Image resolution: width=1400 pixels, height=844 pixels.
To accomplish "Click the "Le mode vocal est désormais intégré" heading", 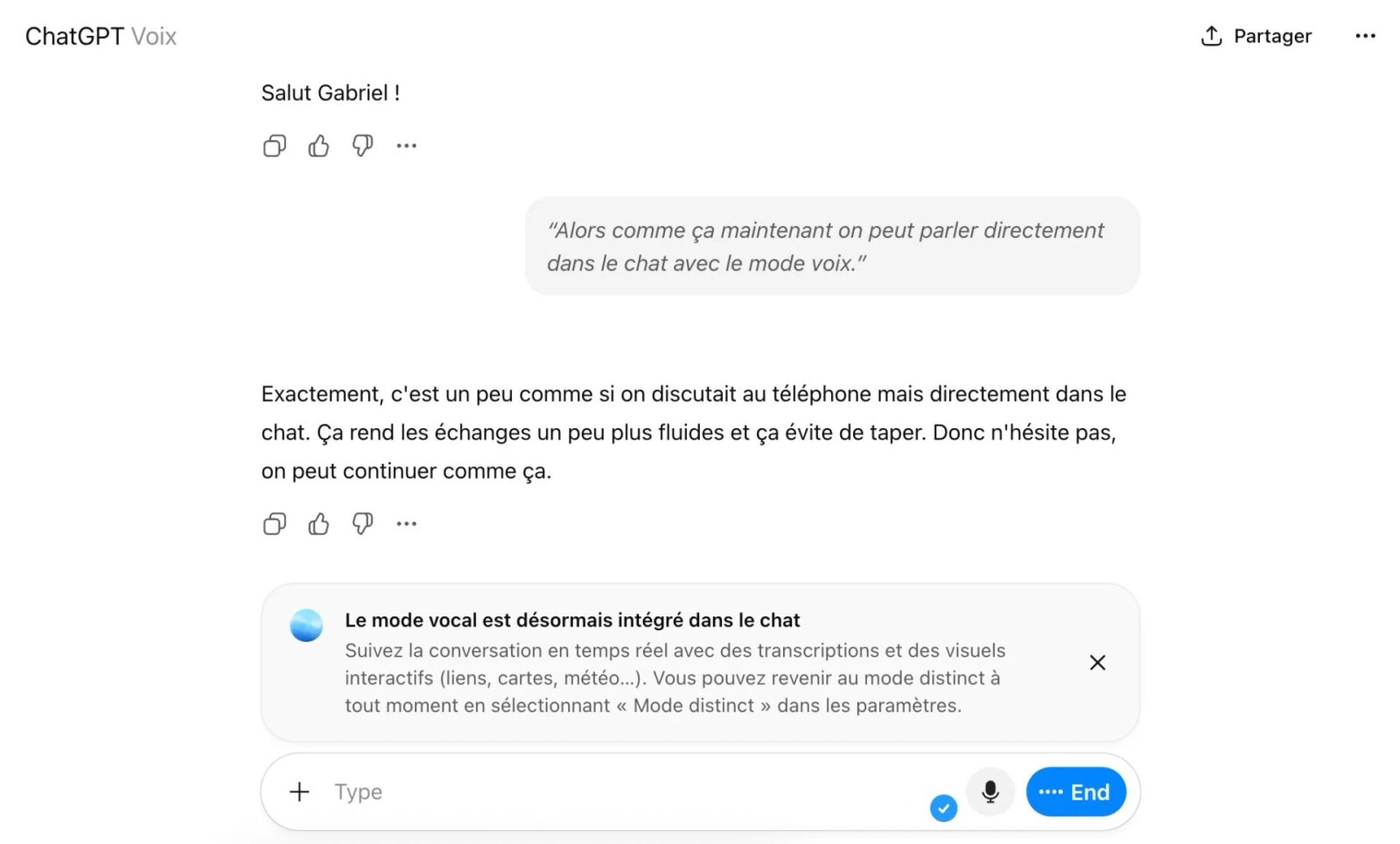I will [572, 620].
